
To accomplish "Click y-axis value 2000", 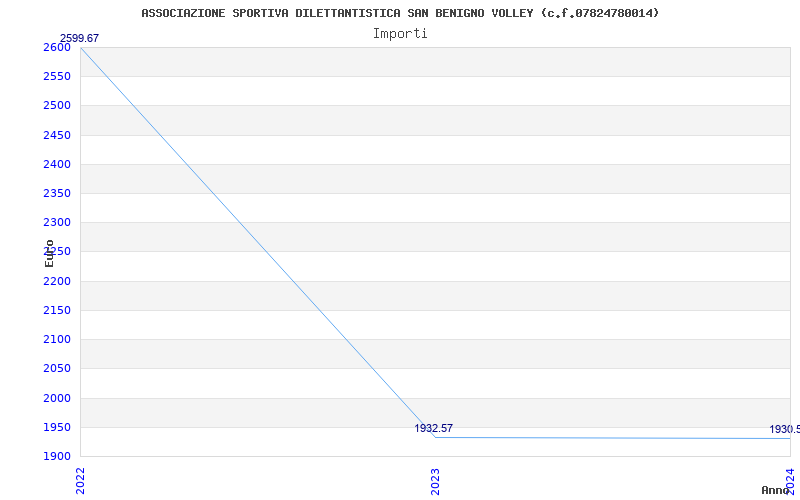I will [x=57, y=398].
